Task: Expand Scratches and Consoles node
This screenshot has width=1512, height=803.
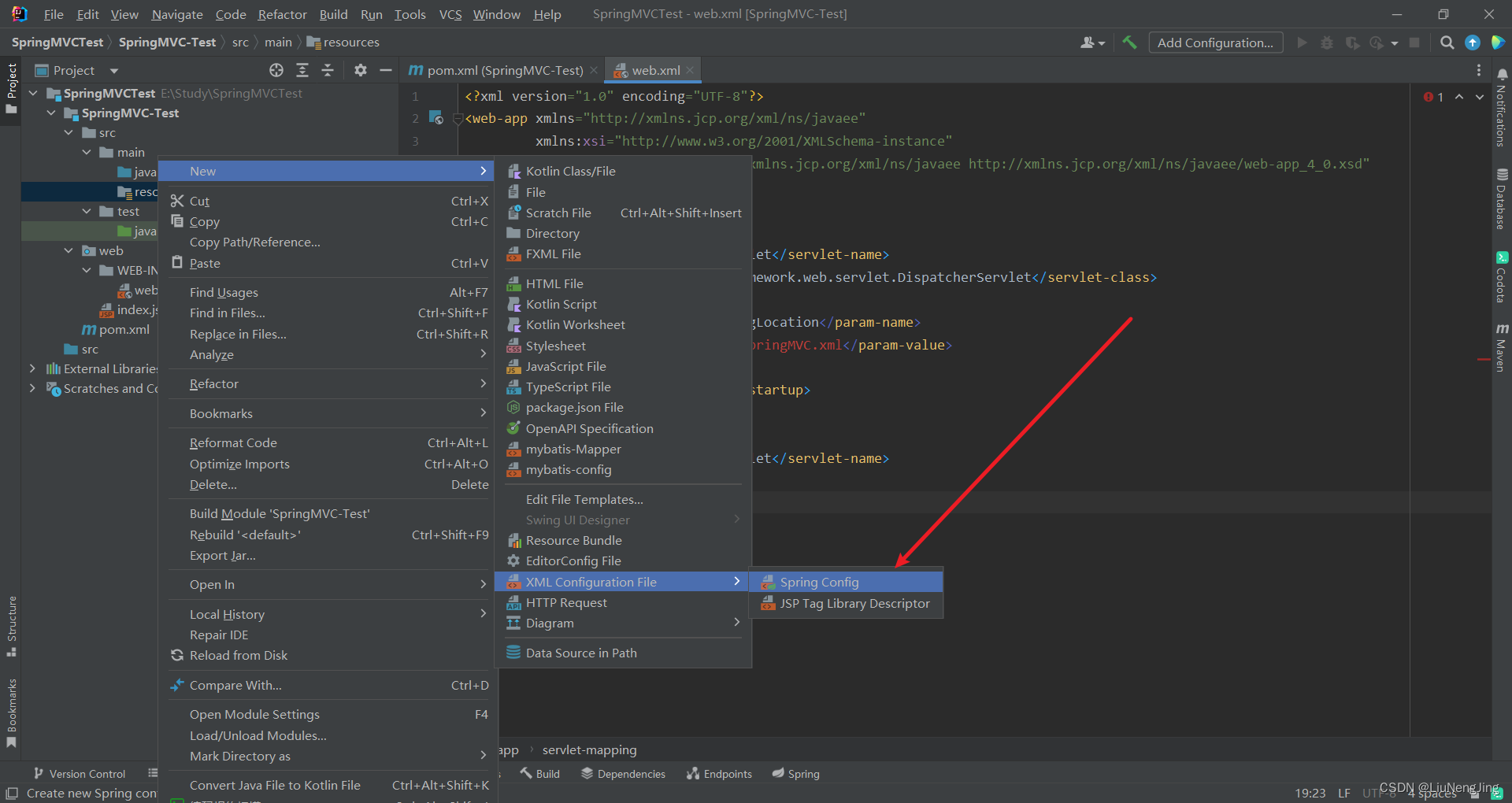Action: pyautogui.click(x=32, y=389)
